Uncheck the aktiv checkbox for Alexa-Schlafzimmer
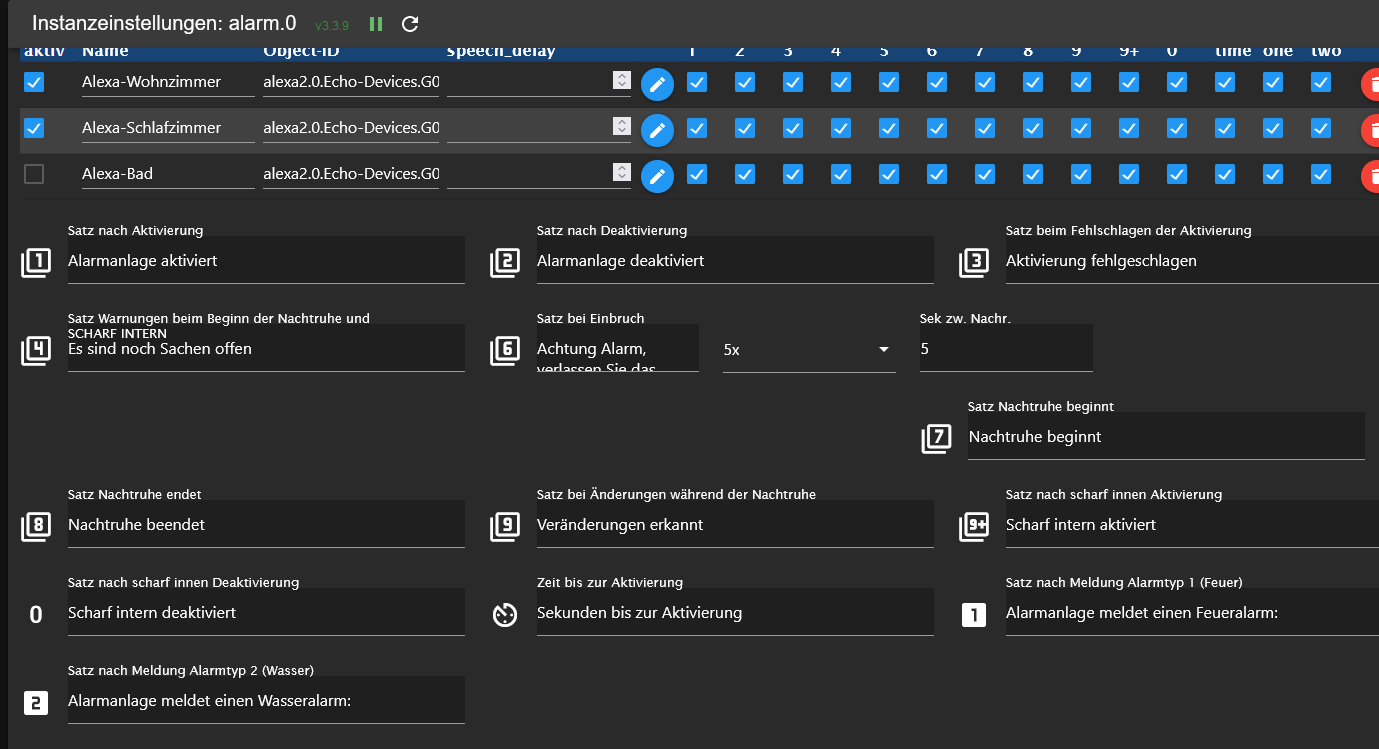This screenshot has width=1379, height=749. pos(34,128)
